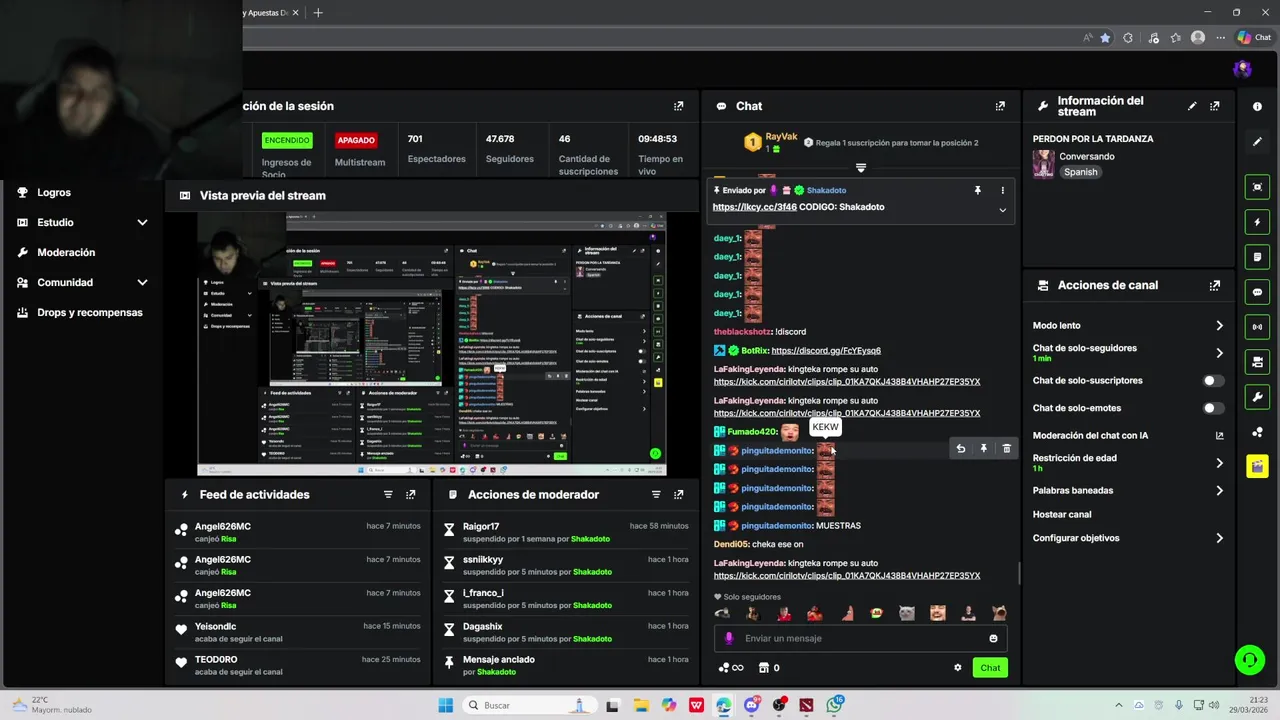The width and height of the screenshot is (1280, 720).
Task: Pop out the Información del stream panel
Action: pyautogui.click(x=1215, y=106)
